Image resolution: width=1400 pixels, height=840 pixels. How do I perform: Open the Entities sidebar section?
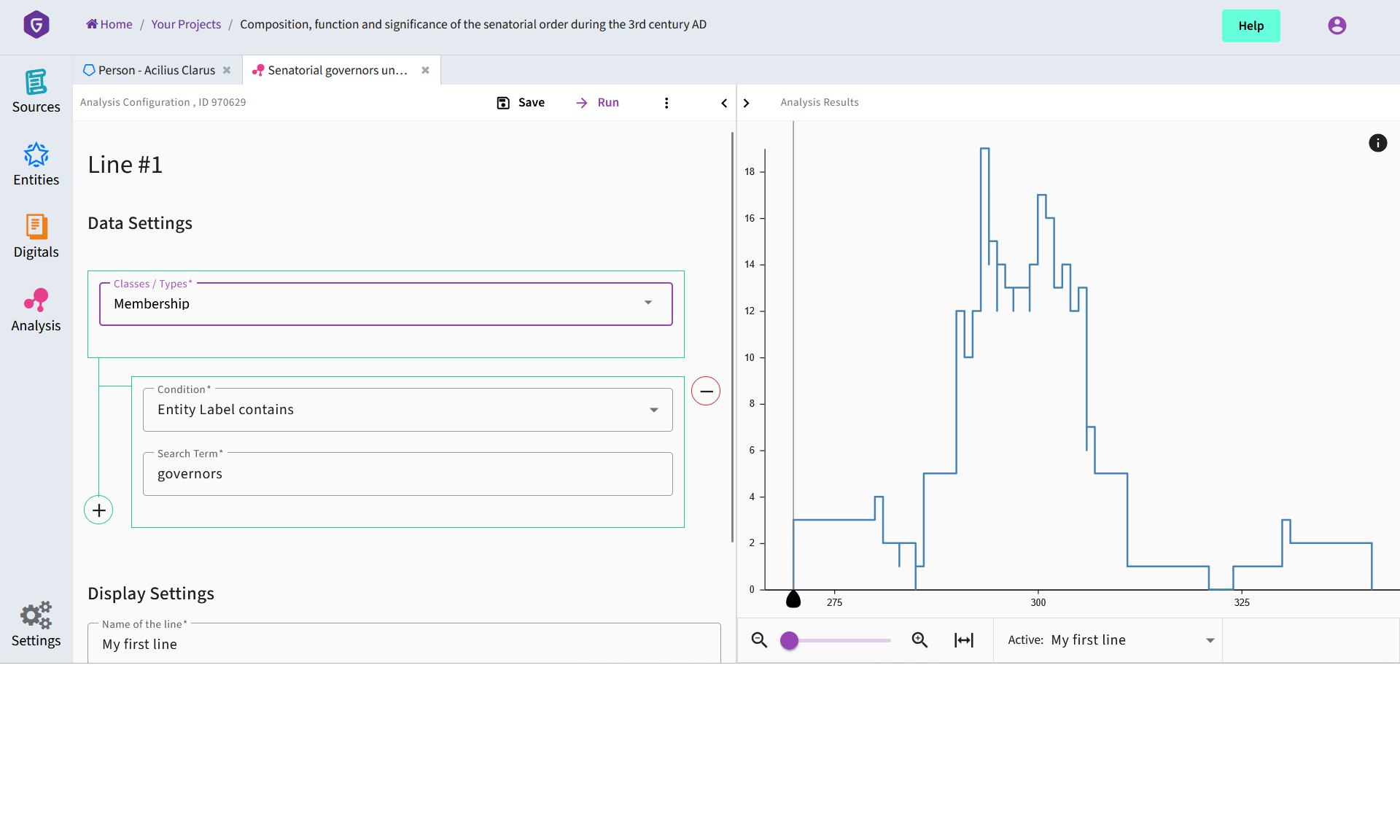pos(36,164)
